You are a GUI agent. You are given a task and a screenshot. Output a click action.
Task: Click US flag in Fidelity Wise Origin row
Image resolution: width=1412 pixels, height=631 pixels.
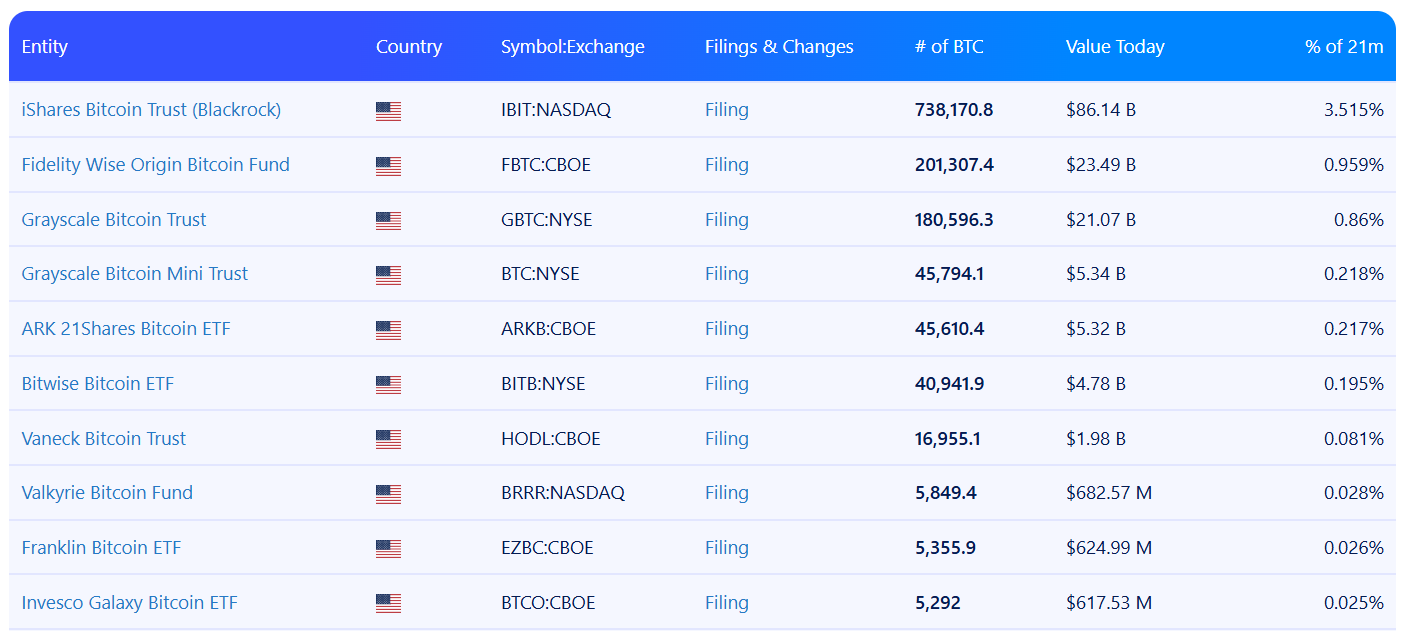(388, 166)
